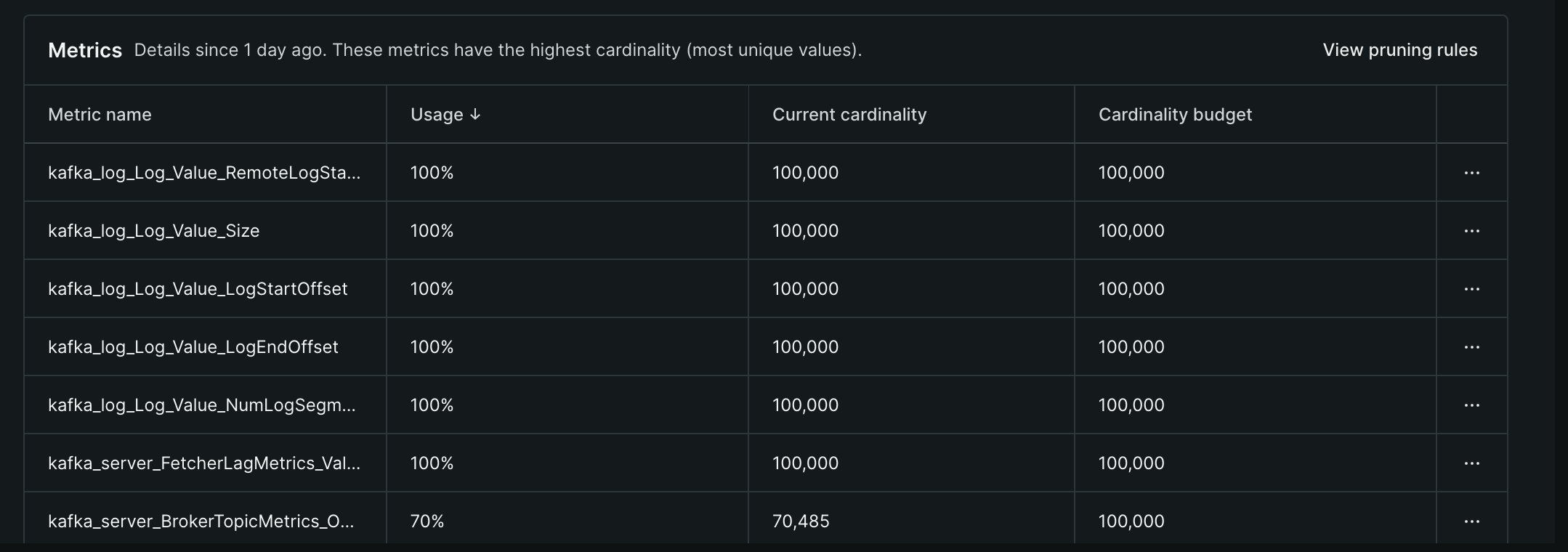Click the 70% usage value for BrokerTopicMetrics
1568x552 pixels.
coord(426,521)
